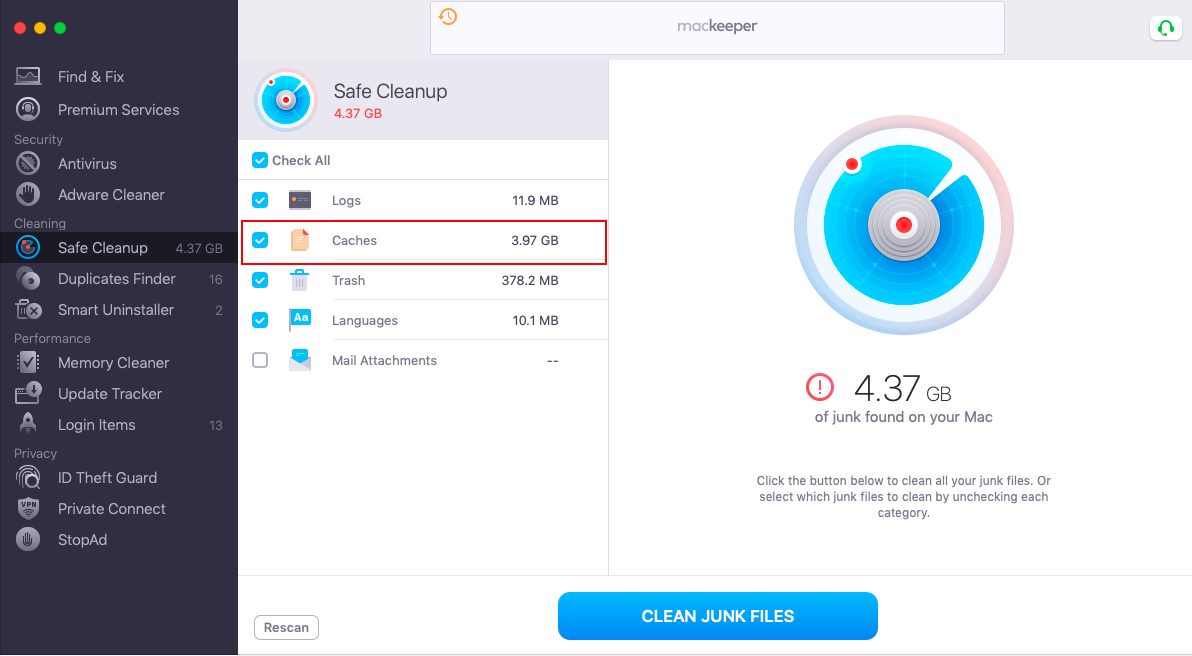Click the 4.37 GB junk found total
Image resolution: width=1192 pixels, height=656 pixels.
902,388
